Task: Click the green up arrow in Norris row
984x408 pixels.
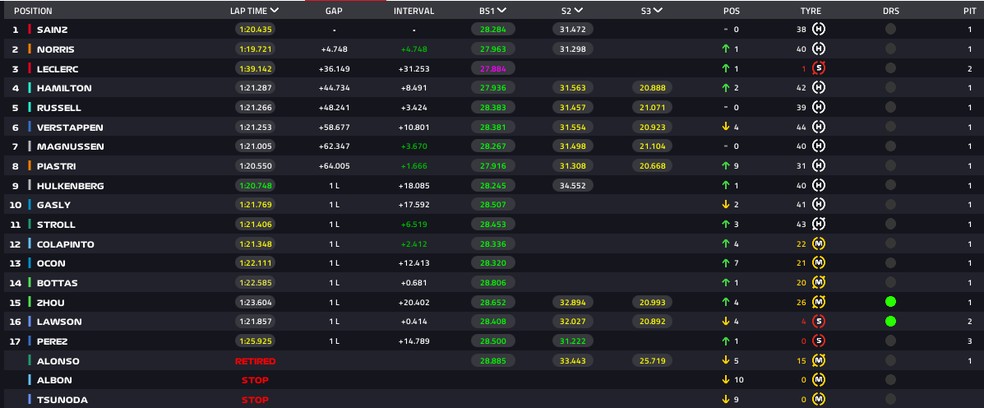Action: (x=725, y=49)
